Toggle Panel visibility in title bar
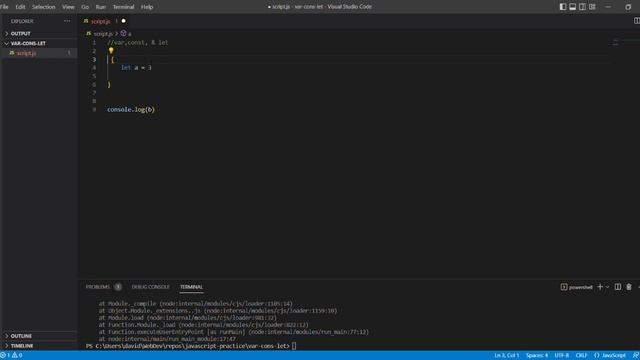 [x=573, y=7]
